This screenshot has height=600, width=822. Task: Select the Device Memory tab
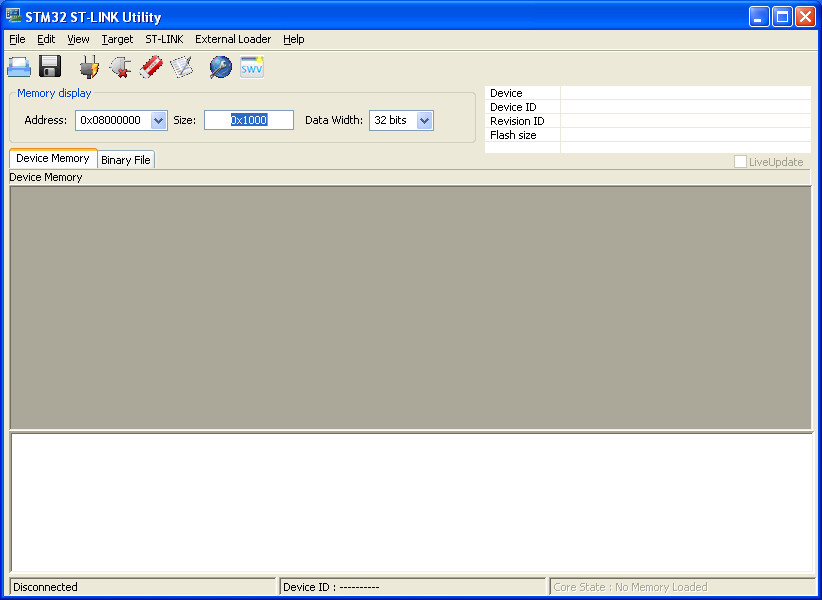coord(53,158)
